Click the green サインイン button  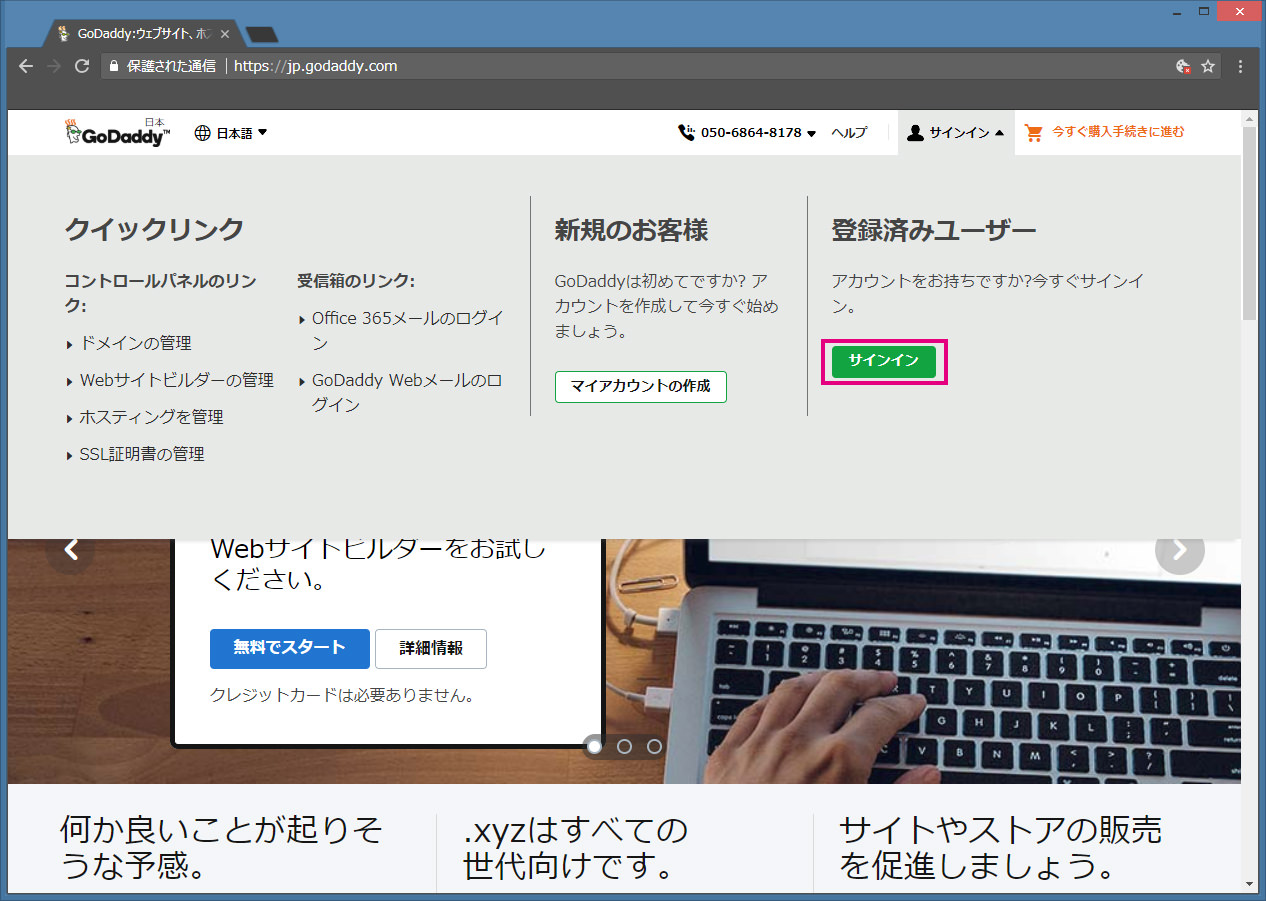point(883,361)
